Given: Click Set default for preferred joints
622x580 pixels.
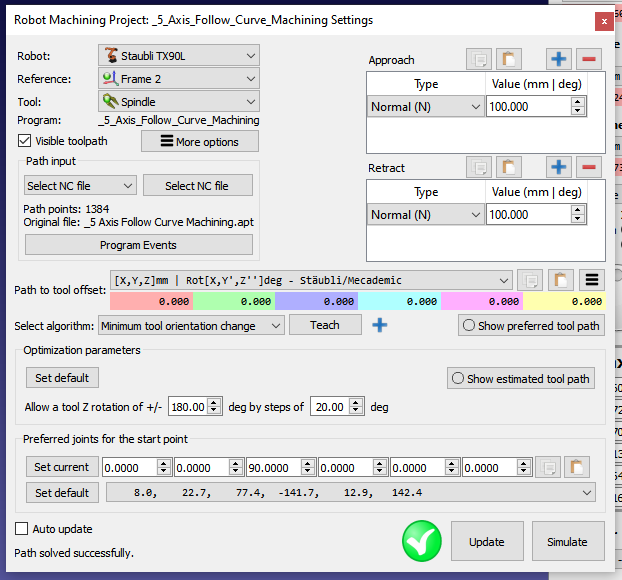Looking at the screenshot, I should (x=62, y=492).
